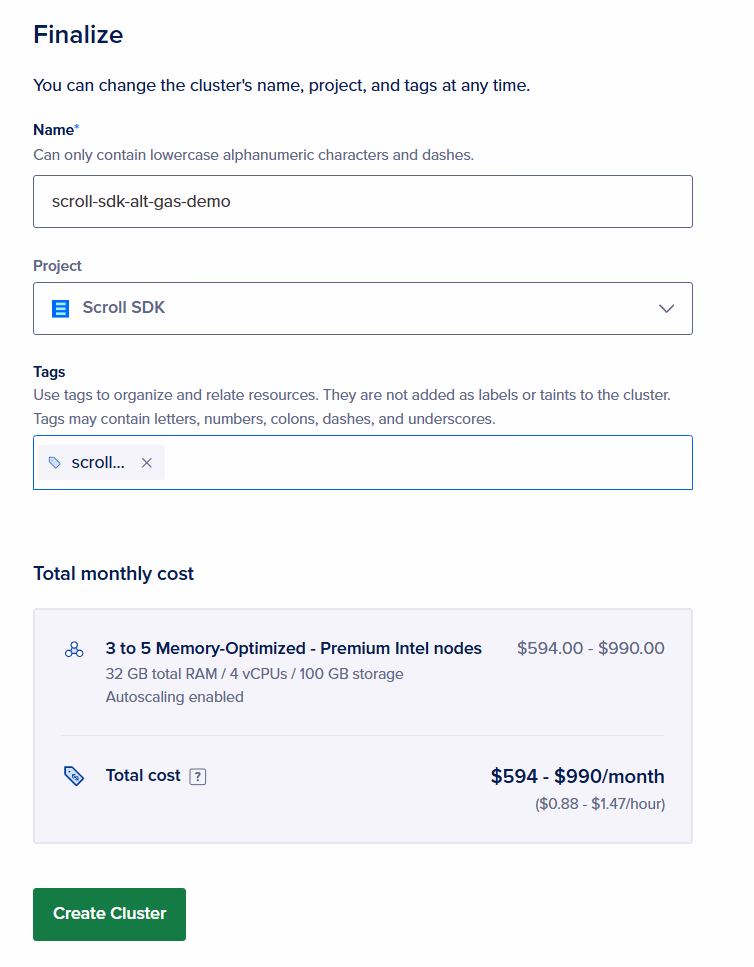Screen dimensions: 754x967
Task: Click the node cluster icon
Action: pos(74,650)
